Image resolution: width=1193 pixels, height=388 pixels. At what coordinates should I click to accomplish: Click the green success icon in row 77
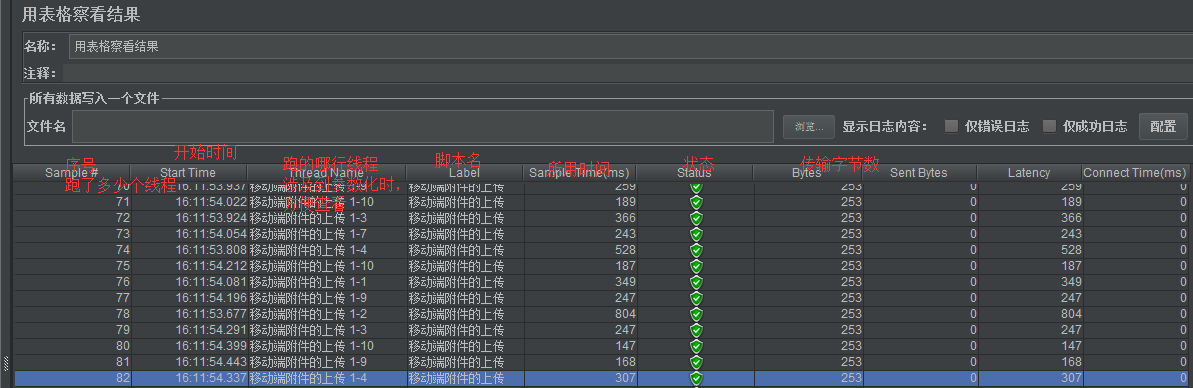click(x=695, y=297)
